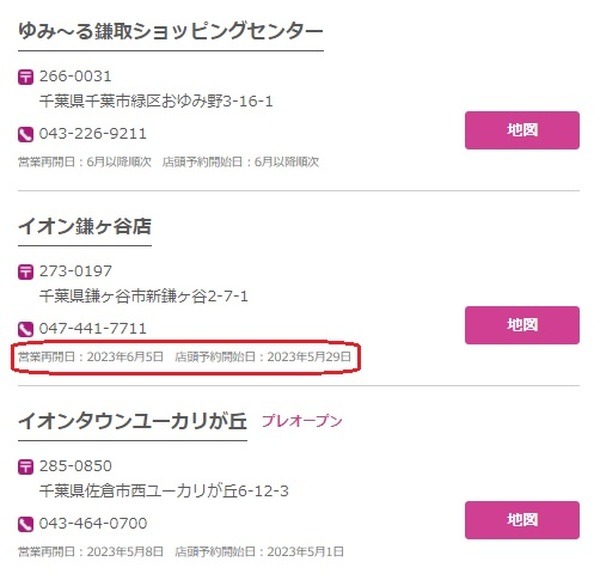Click the phone icon beside 043-226-9211
Viewport: 600px width, 580px height.
coord(26,135)
